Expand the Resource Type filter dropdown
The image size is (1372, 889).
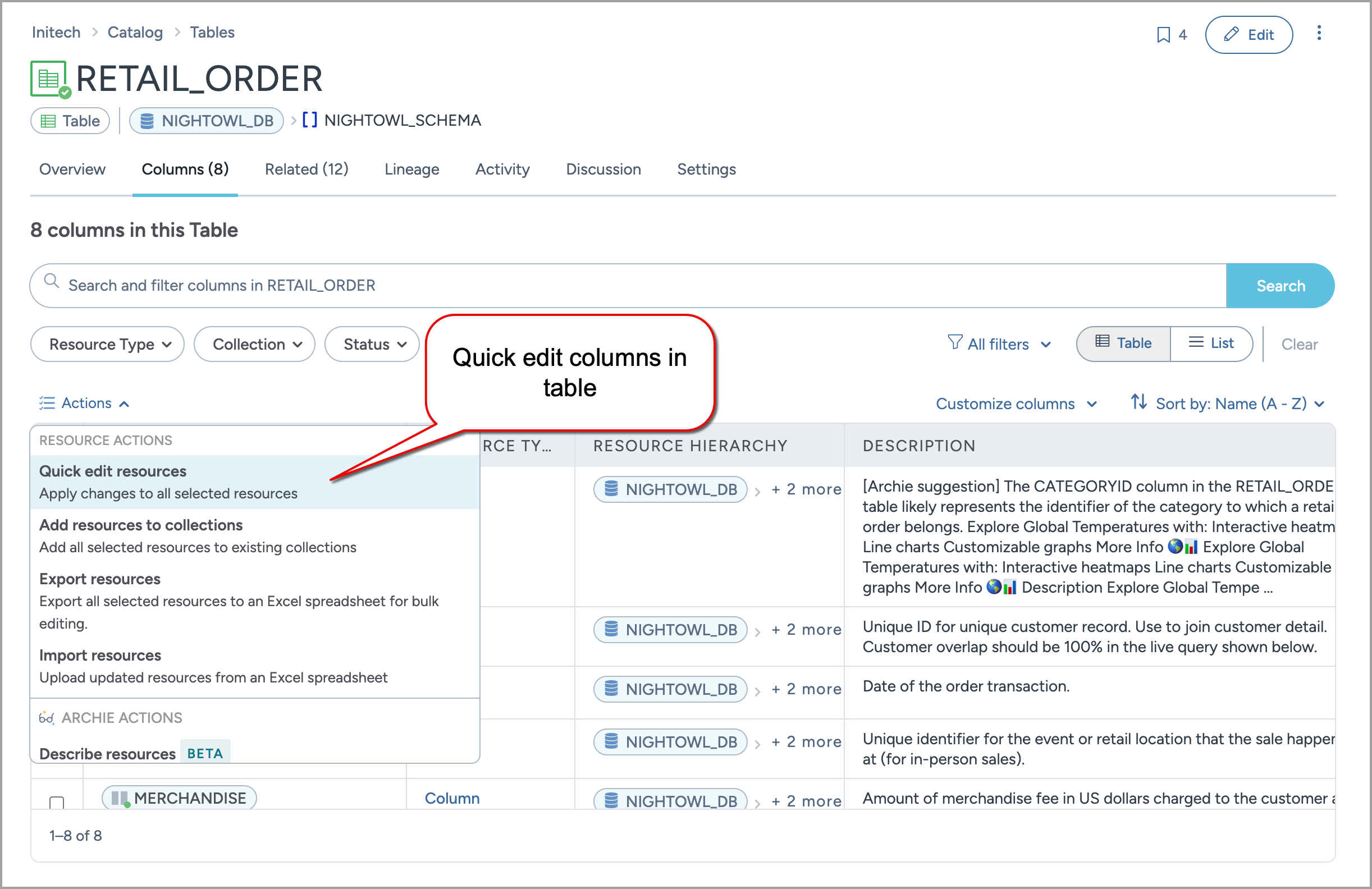pos(107,344)
